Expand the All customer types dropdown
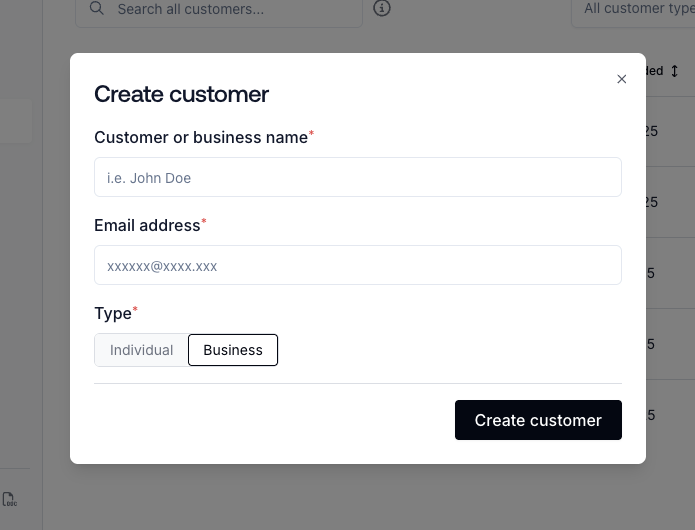This screenshot has width=695, height=530. pyautogui.click(x=634, y=9)
